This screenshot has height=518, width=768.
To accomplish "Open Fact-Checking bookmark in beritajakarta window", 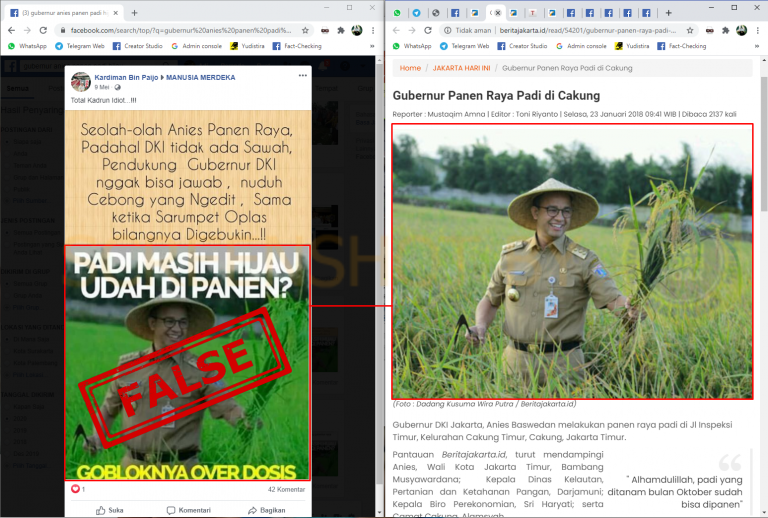I will point(682,46).
